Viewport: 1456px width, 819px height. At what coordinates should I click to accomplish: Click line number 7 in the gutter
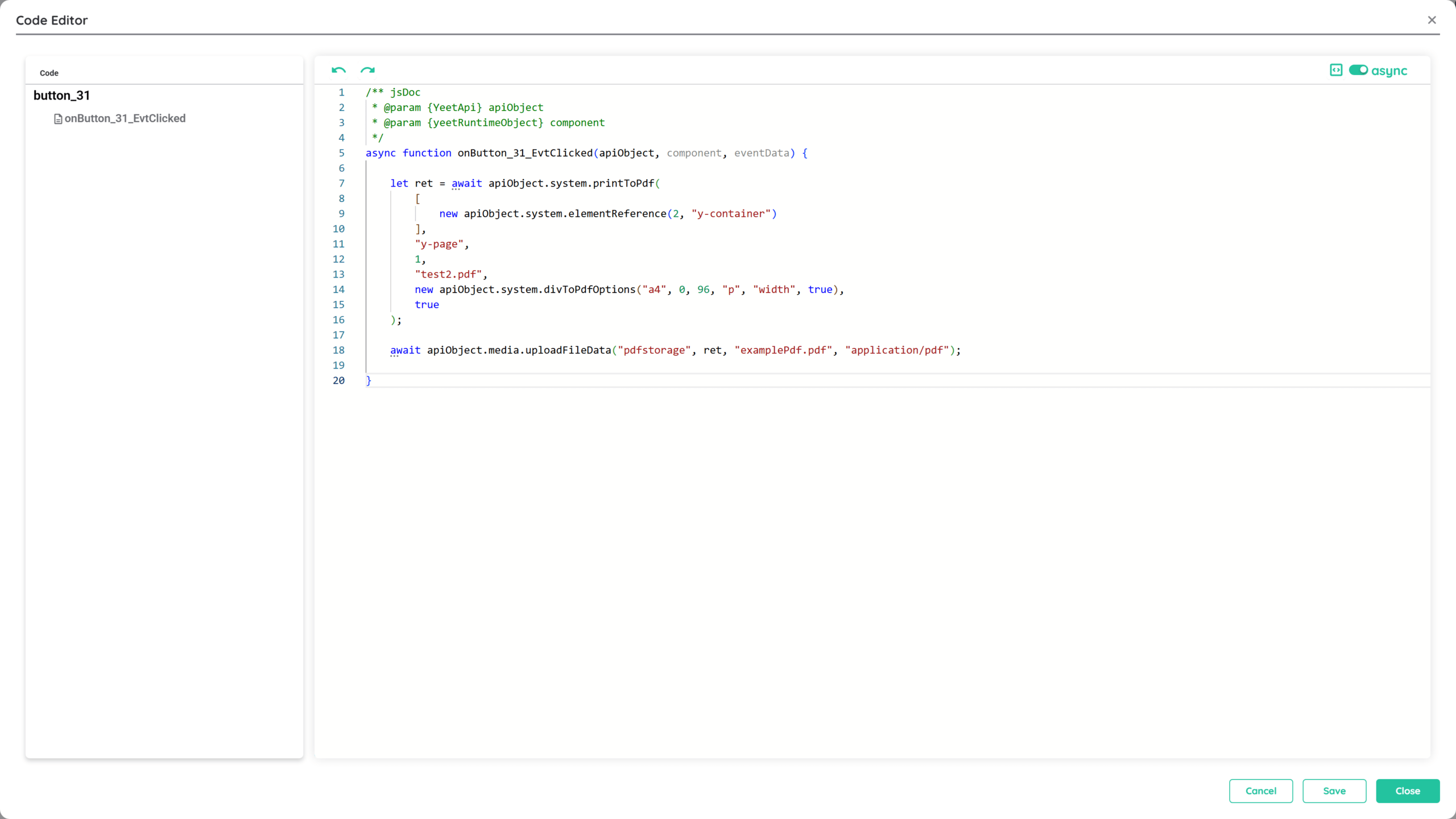[341, 183]
